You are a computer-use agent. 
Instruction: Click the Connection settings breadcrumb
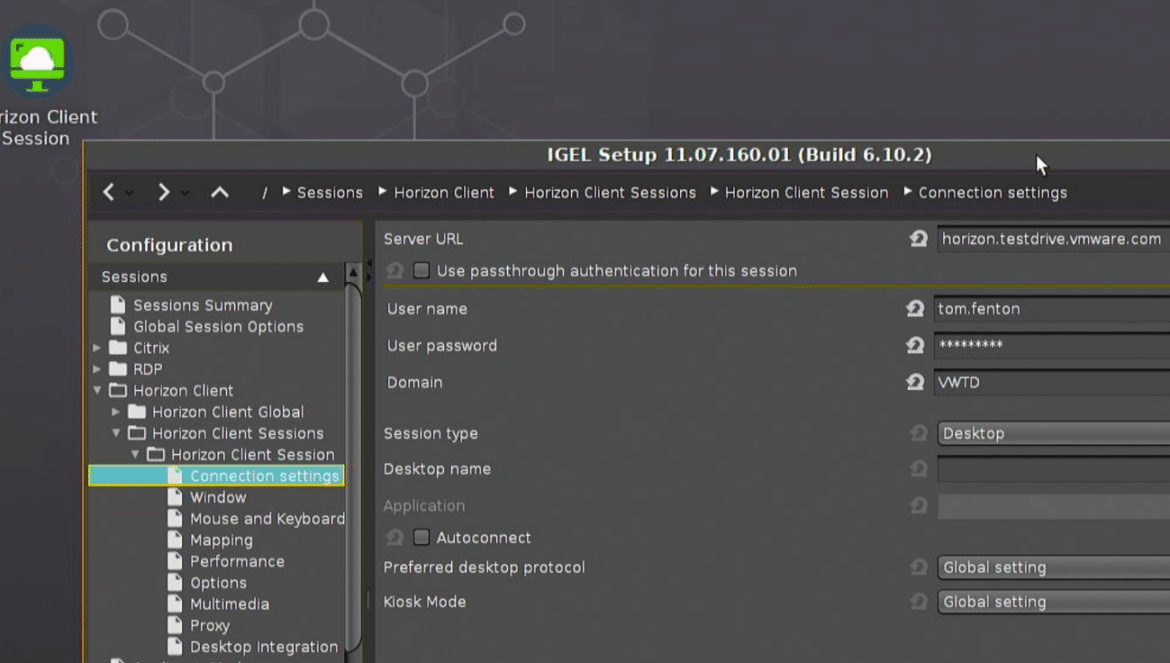tap(992, 192)
